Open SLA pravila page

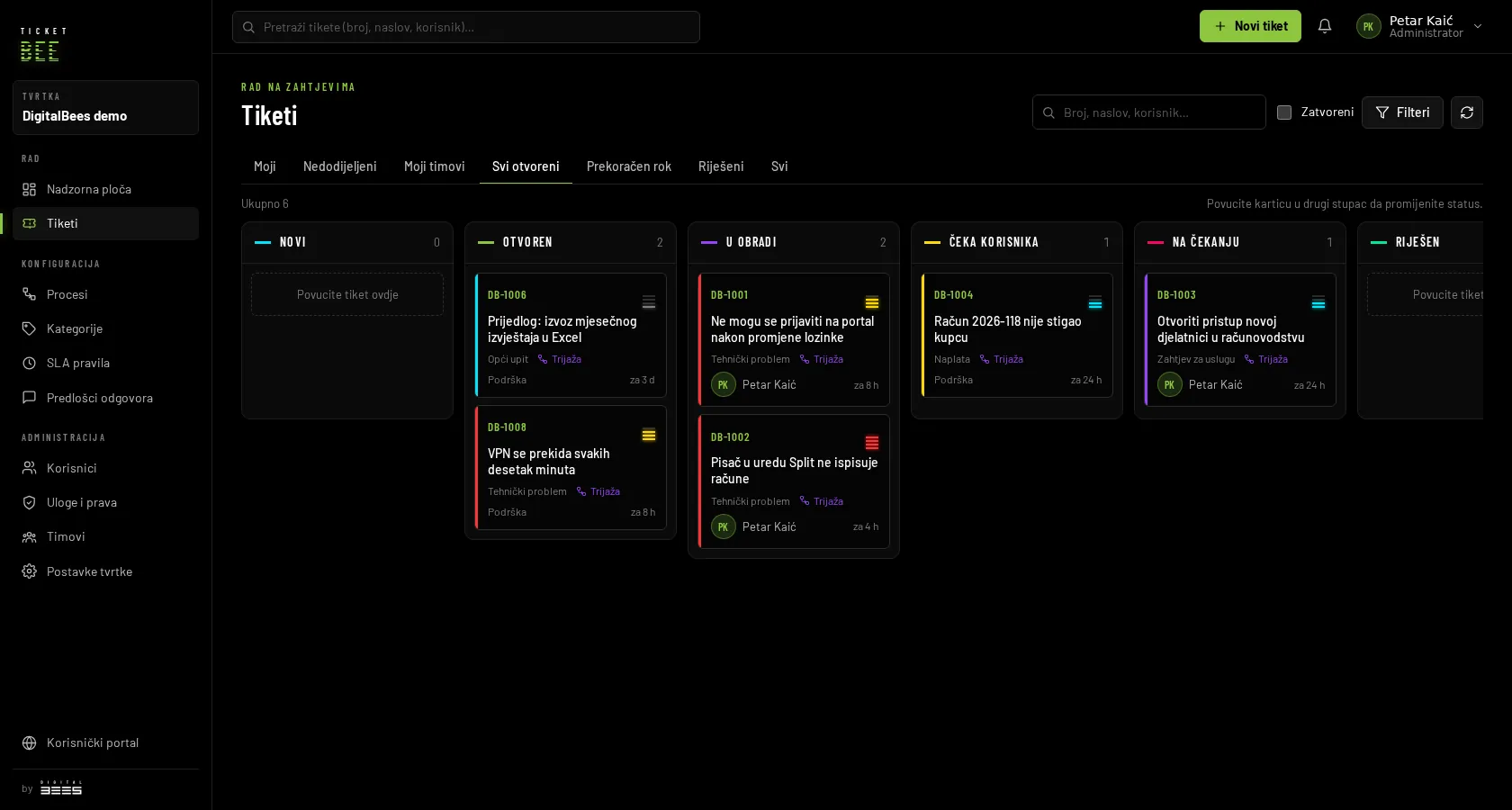coord(105,363)
